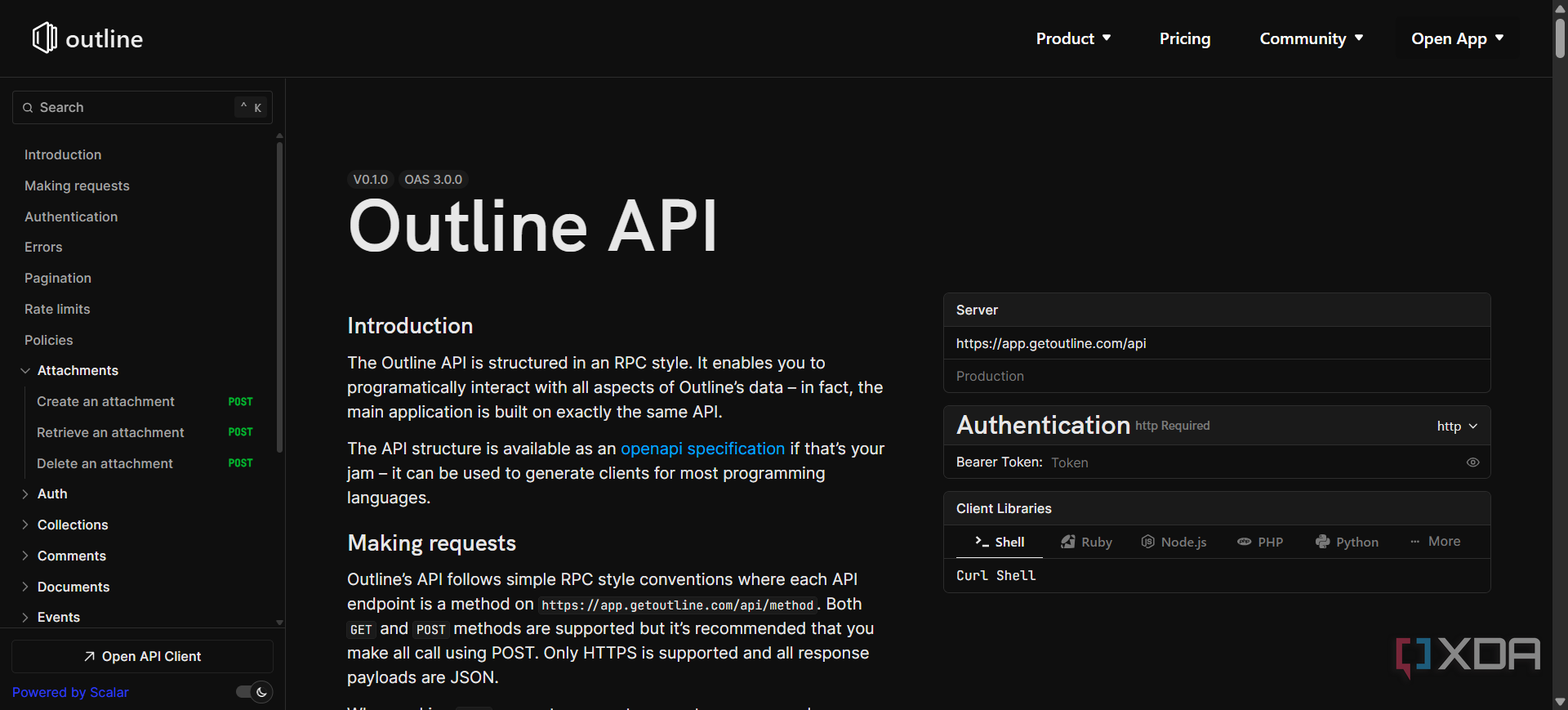
Task: Toggle dark mode switch
Action: pyautogui.click(x=254, y=692)
